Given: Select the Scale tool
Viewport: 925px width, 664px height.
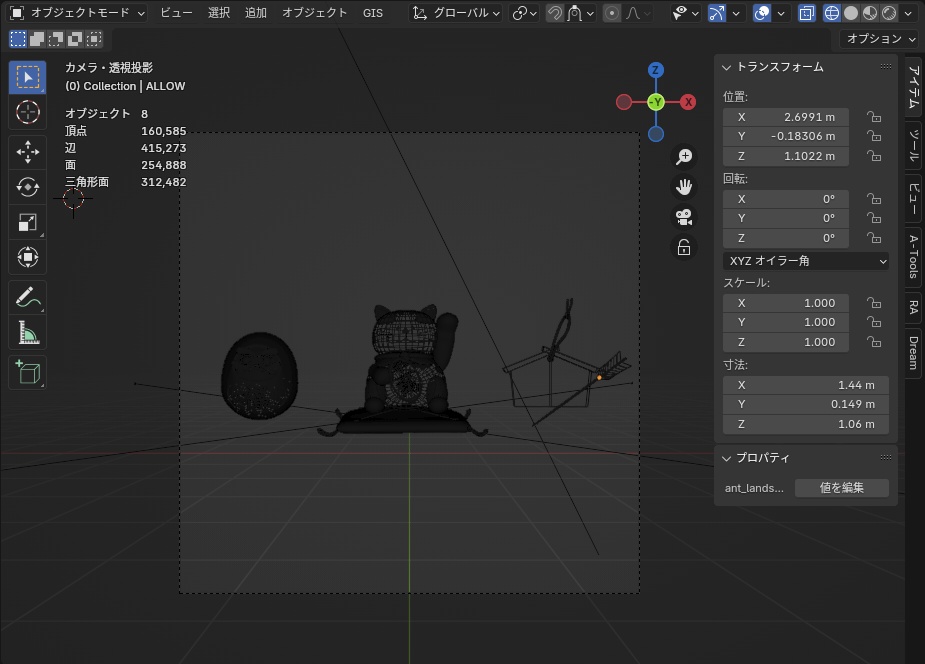Looking at the screenshot, I should pos(27,222).
